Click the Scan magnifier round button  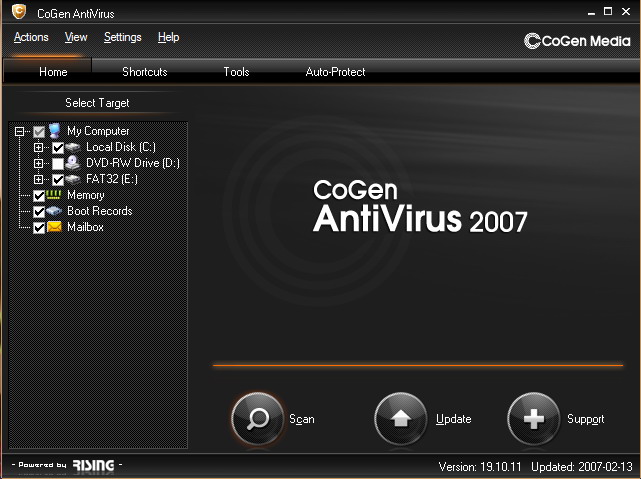[258, 419]
